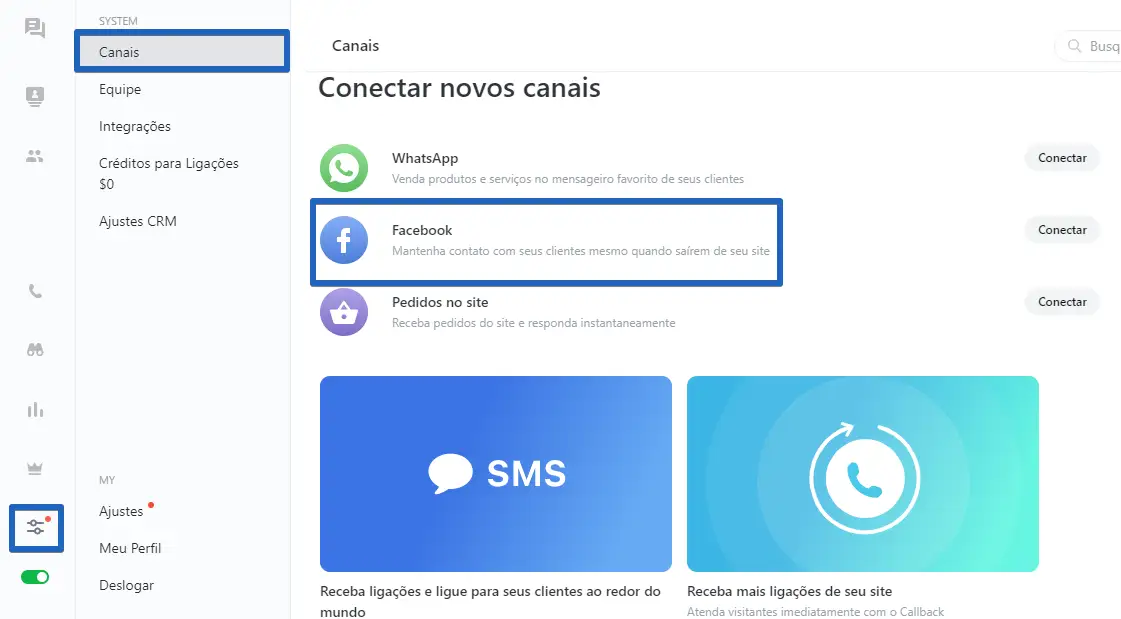Open the team people icon in sidebar

[34, 156]
